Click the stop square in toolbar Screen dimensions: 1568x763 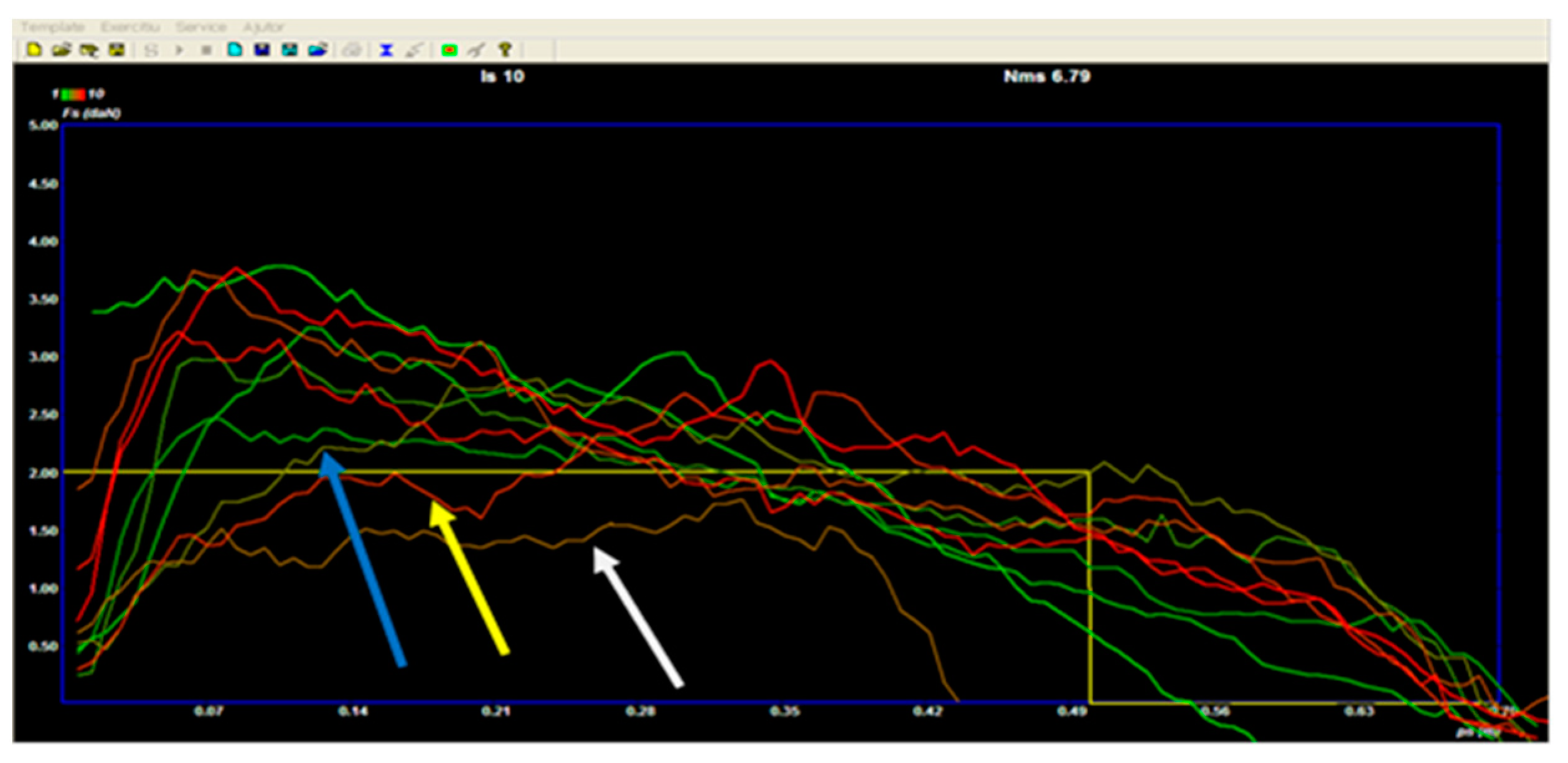[207, 50]
